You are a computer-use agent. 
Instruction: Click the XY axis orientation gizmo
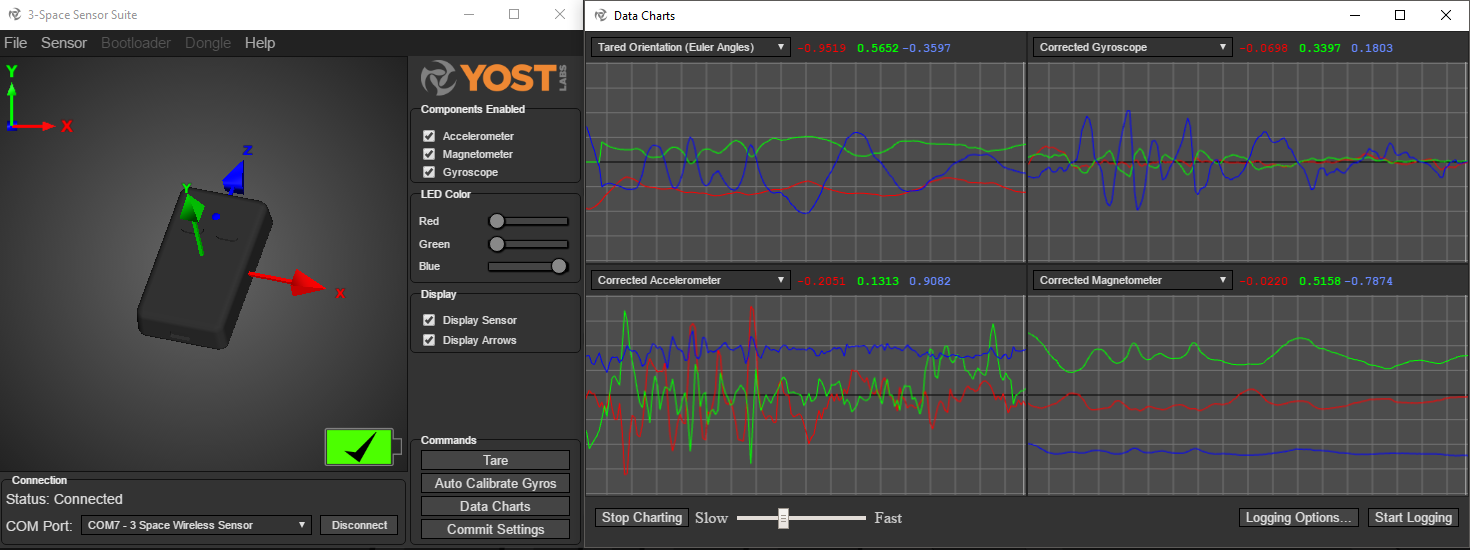38,100
